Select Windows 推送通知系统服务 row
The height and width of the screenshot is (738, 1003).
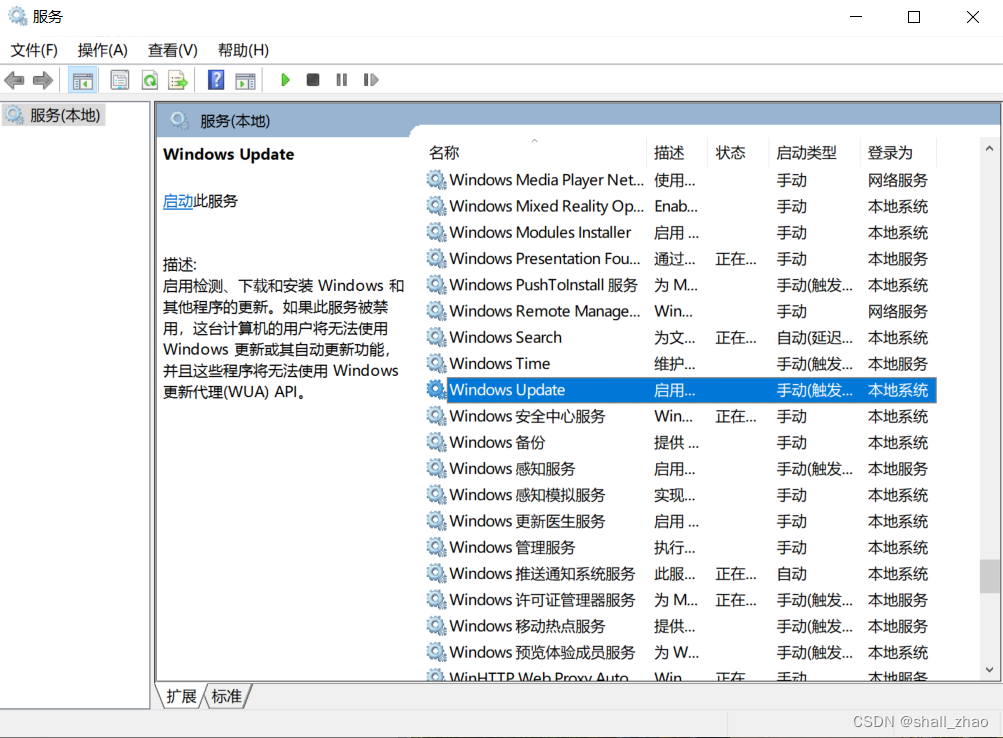(x=681, y=573)
